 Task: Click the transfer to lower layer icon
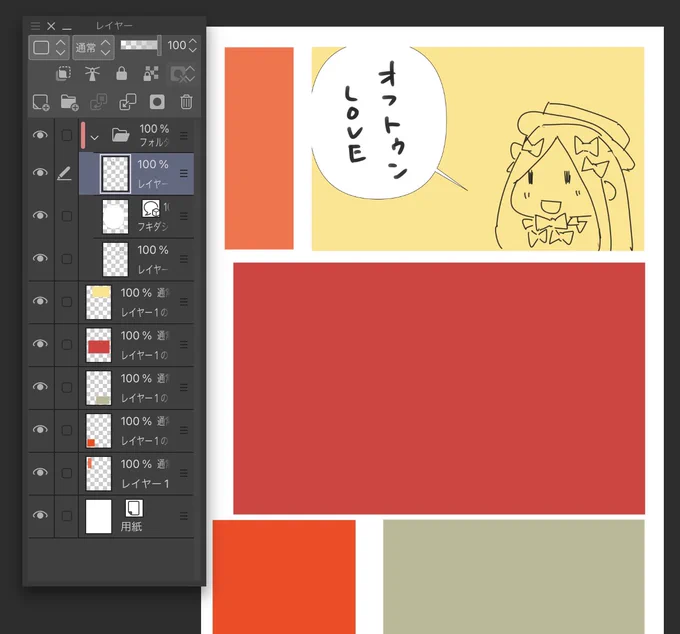(98, 102)
